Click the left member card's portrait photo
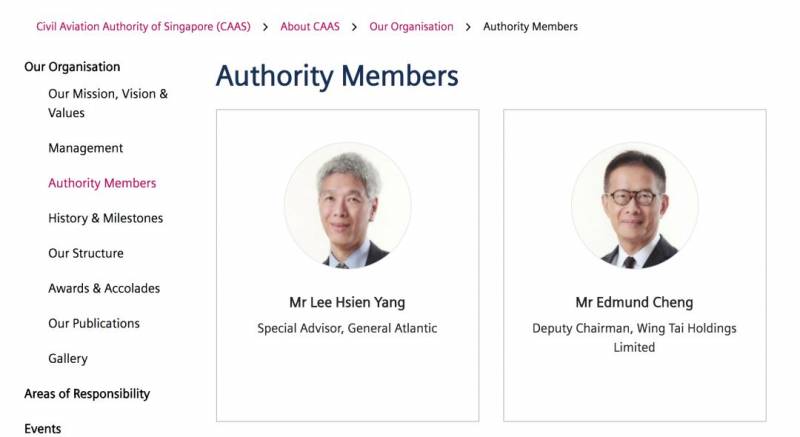800x437 pixels. 347,205
